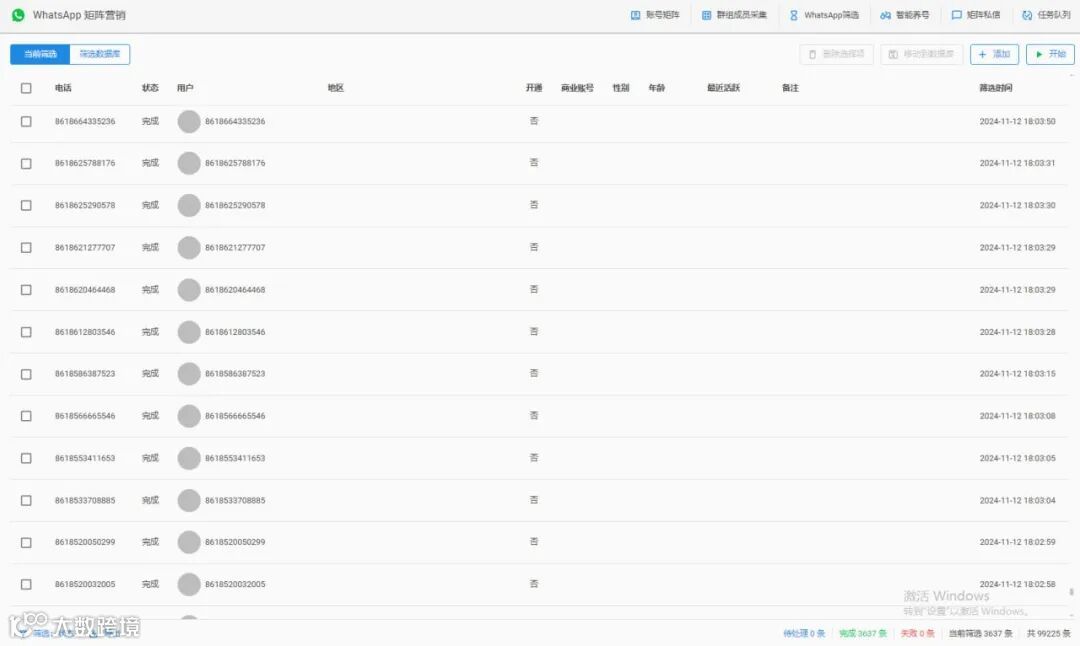Viewport: 1080px width, 646px height.
Task: Click the avatar of user 8618520032005
Action: pos(189,585)
